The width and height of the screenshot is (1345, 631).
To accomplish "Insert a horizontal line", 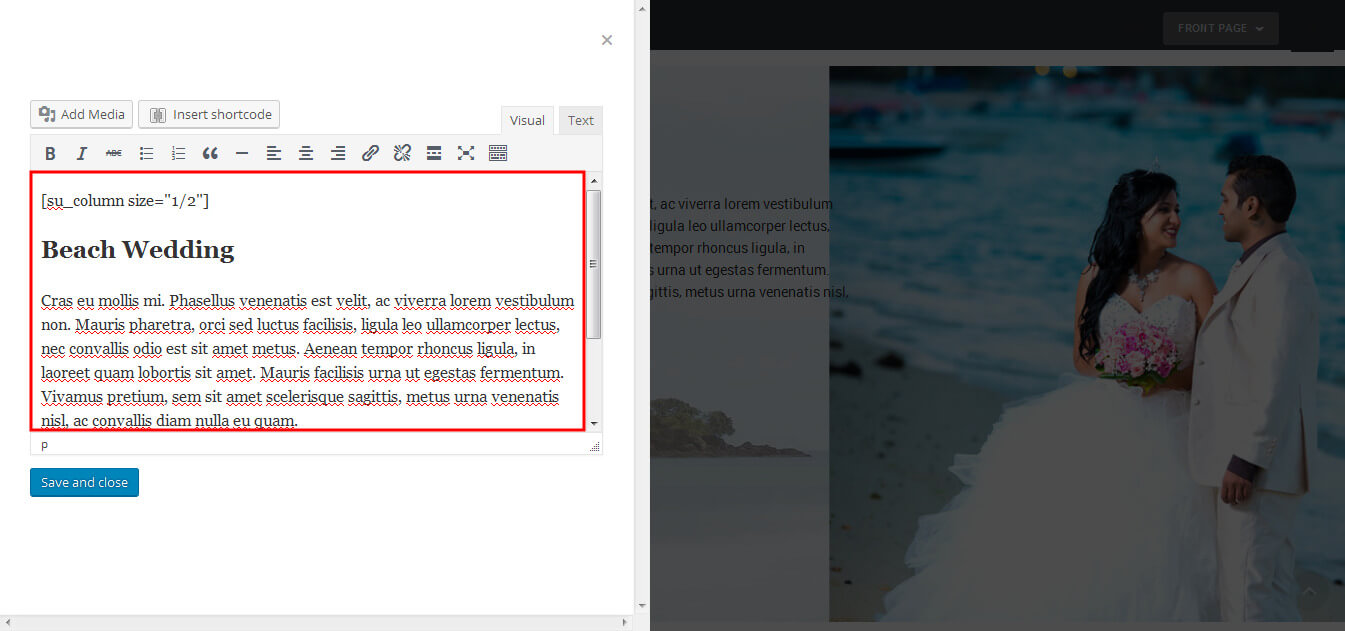I will tap(242, 153).
